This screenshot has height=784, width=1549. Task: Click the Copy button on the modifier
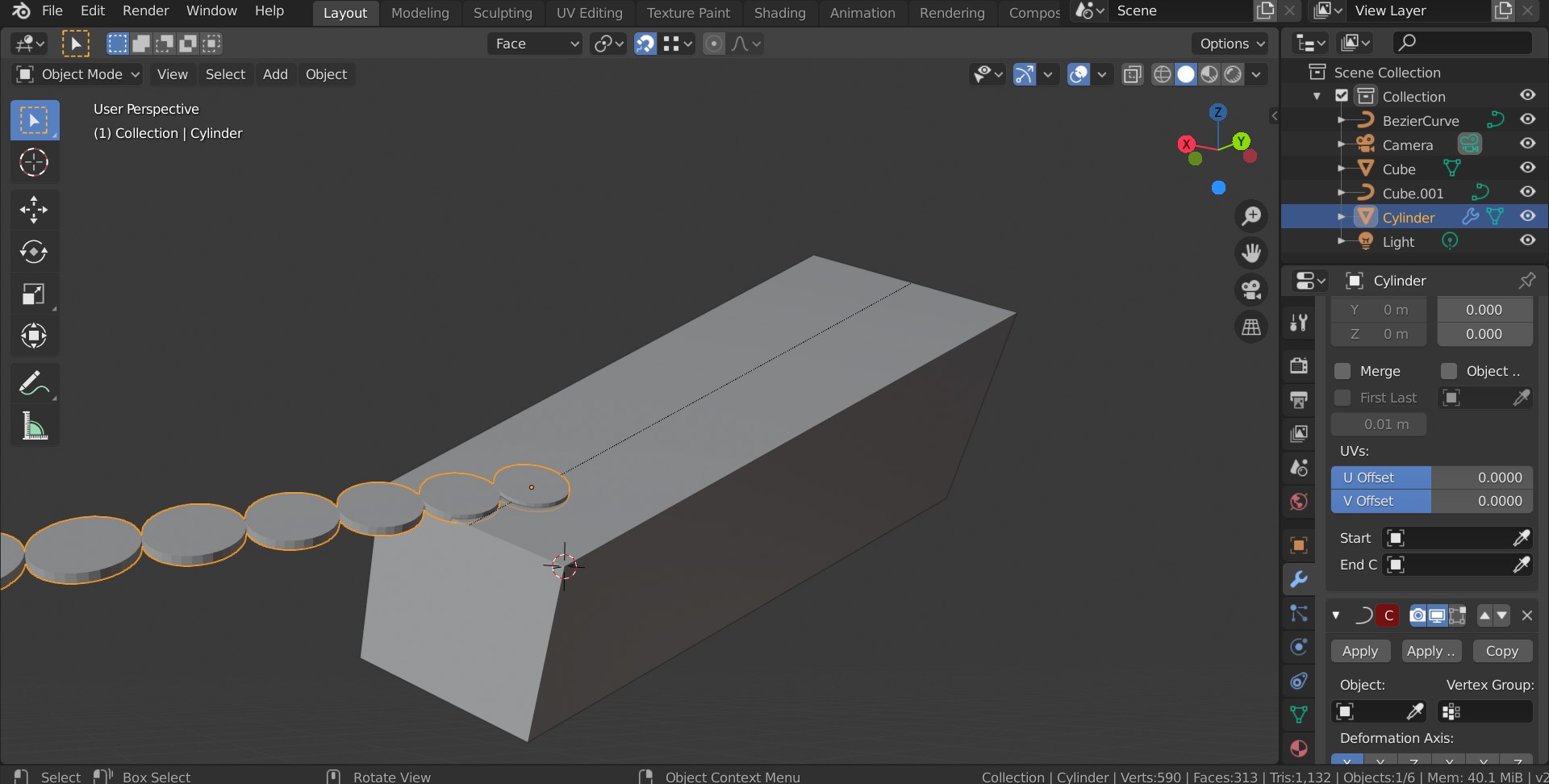[x=1502, y=651]
